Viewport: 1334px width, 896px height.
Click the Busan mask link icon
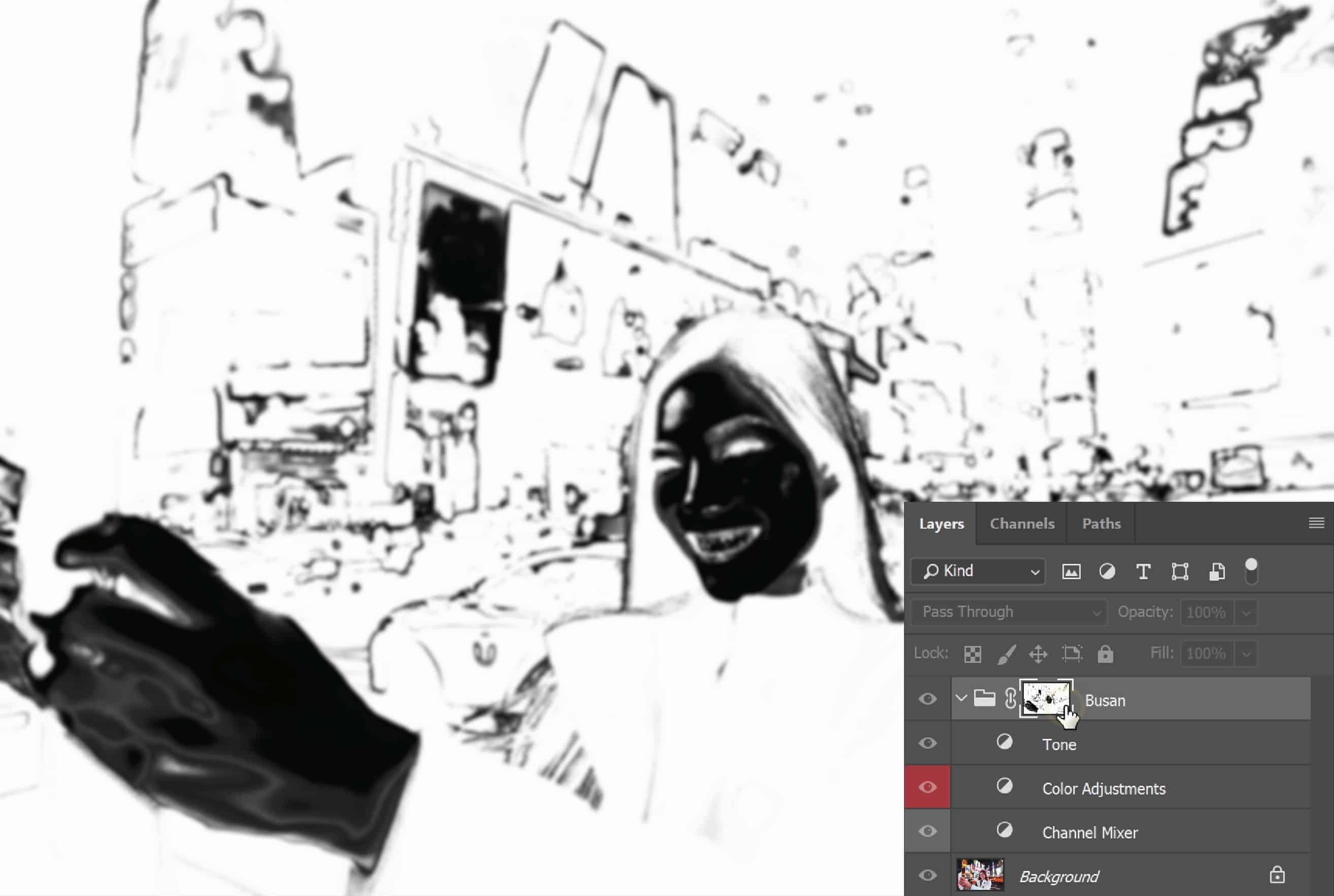click(1010, 698)
